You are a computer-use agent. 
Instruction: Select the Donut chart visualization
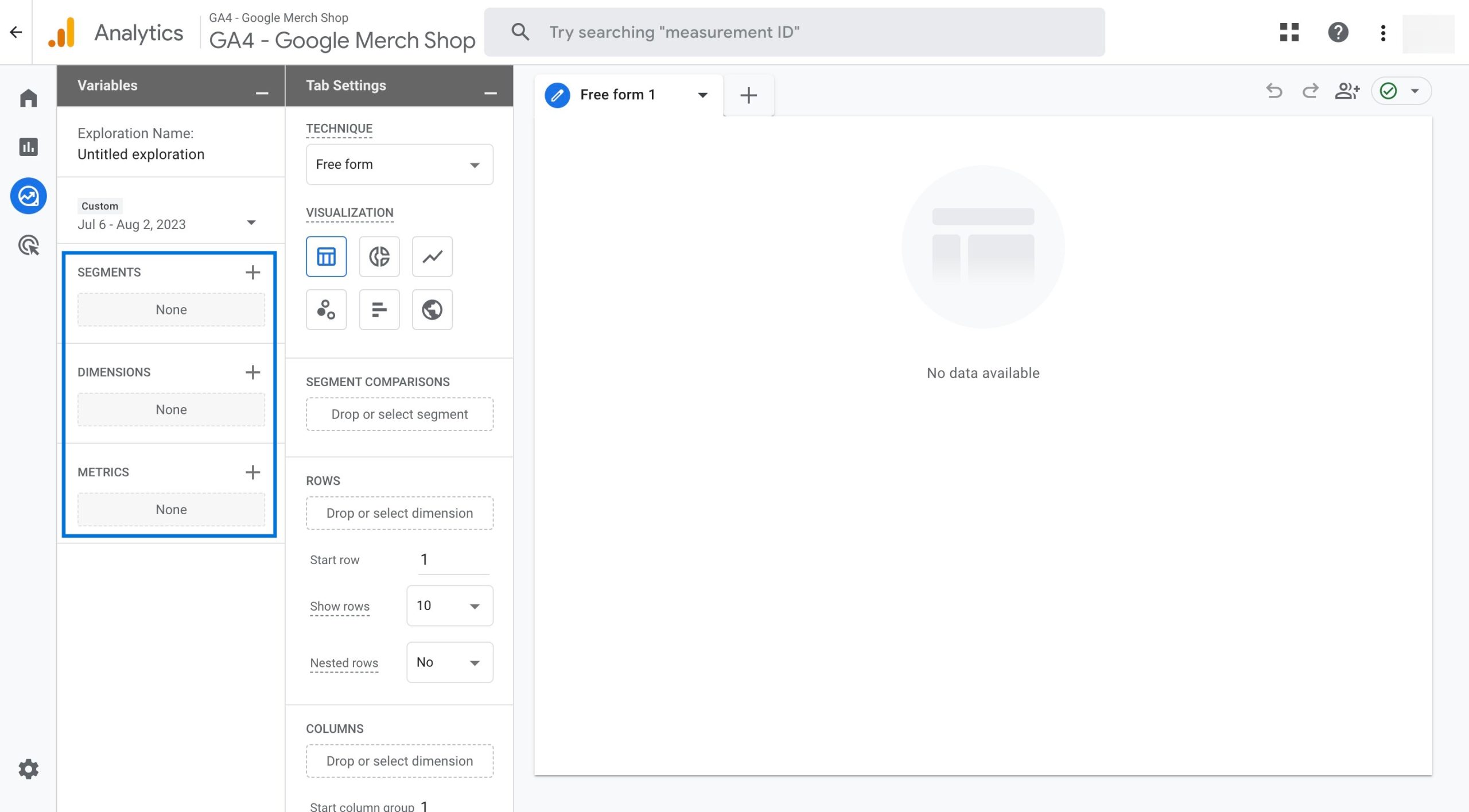point(379,257)
